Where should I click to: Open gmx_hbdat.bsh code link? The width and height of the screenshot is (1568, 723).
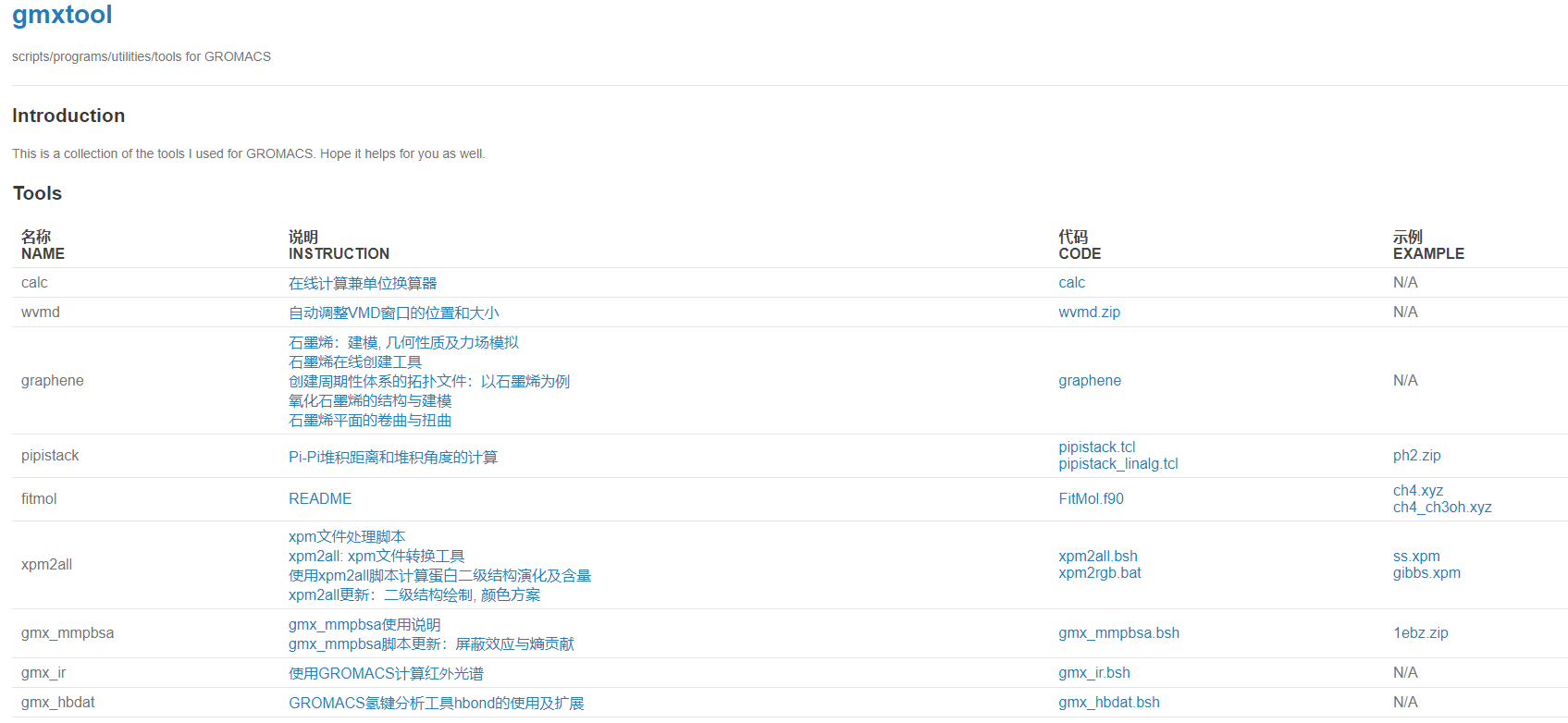tap(1109, 703)
